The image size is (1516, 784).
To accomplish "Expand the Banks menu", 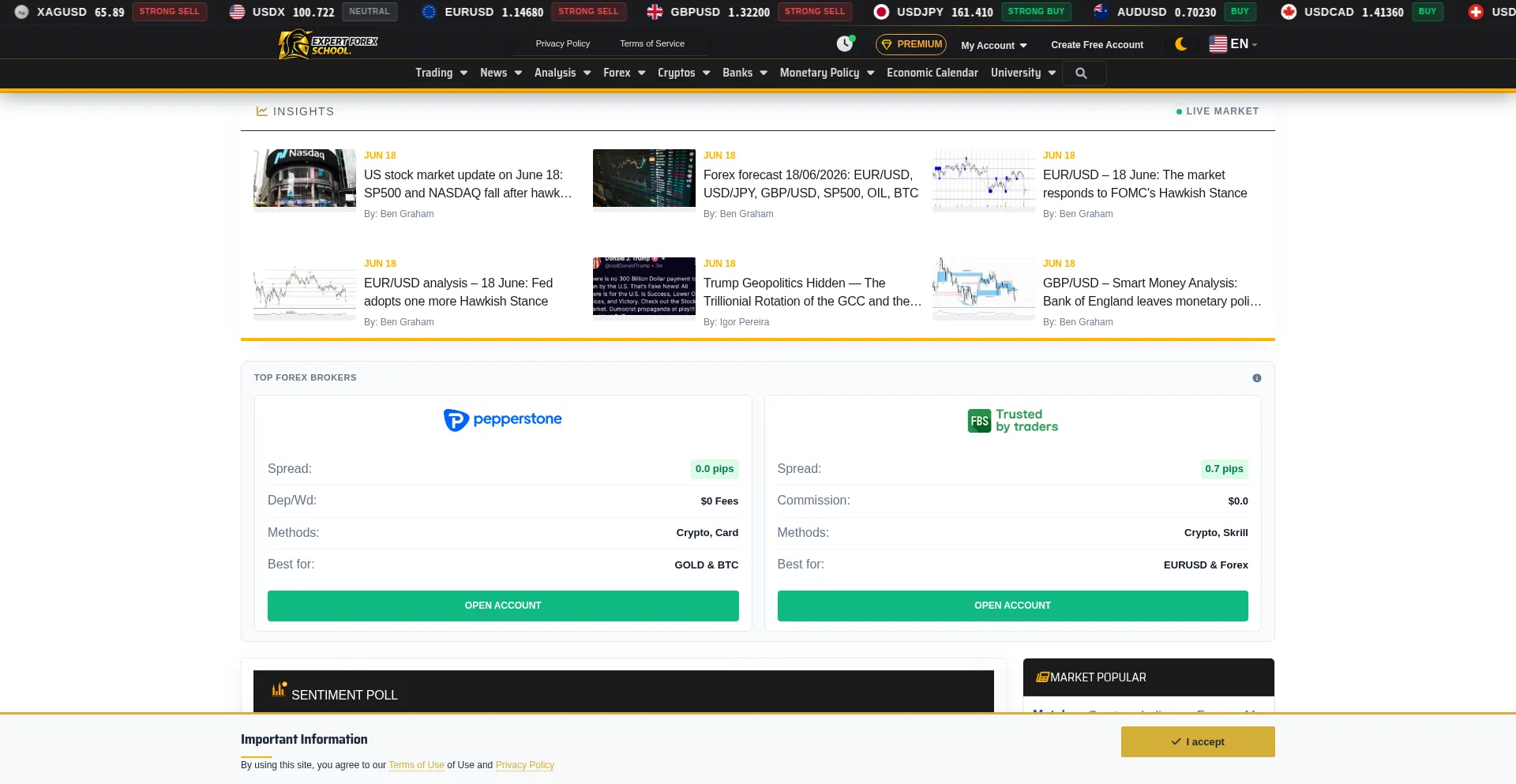I will click(x=745, y=73).
